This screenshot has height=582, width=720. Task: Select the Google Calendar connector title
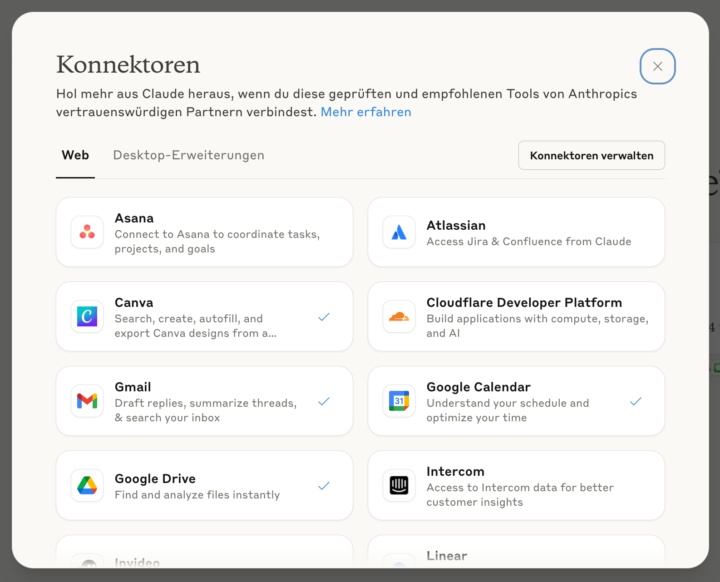tap(478, 387)
